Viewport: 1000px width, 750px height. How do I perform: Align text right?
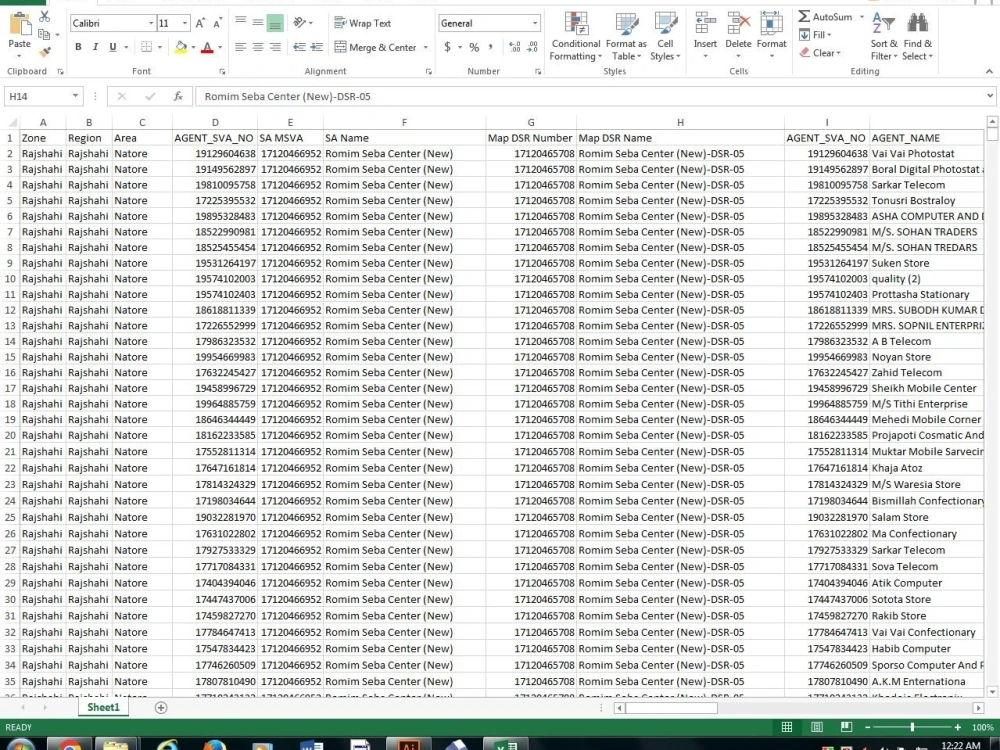click(275, 47)
